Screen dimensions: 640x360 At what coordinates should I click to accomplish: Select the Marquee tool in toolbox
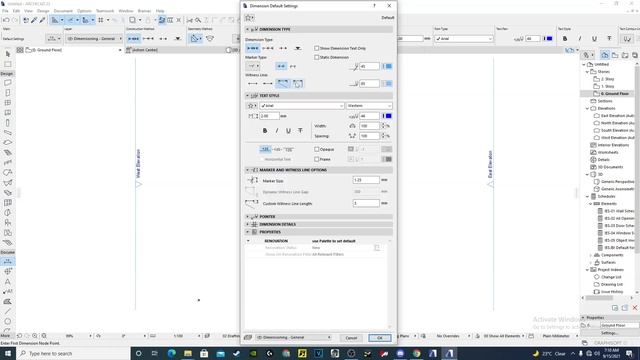(8, 64)
